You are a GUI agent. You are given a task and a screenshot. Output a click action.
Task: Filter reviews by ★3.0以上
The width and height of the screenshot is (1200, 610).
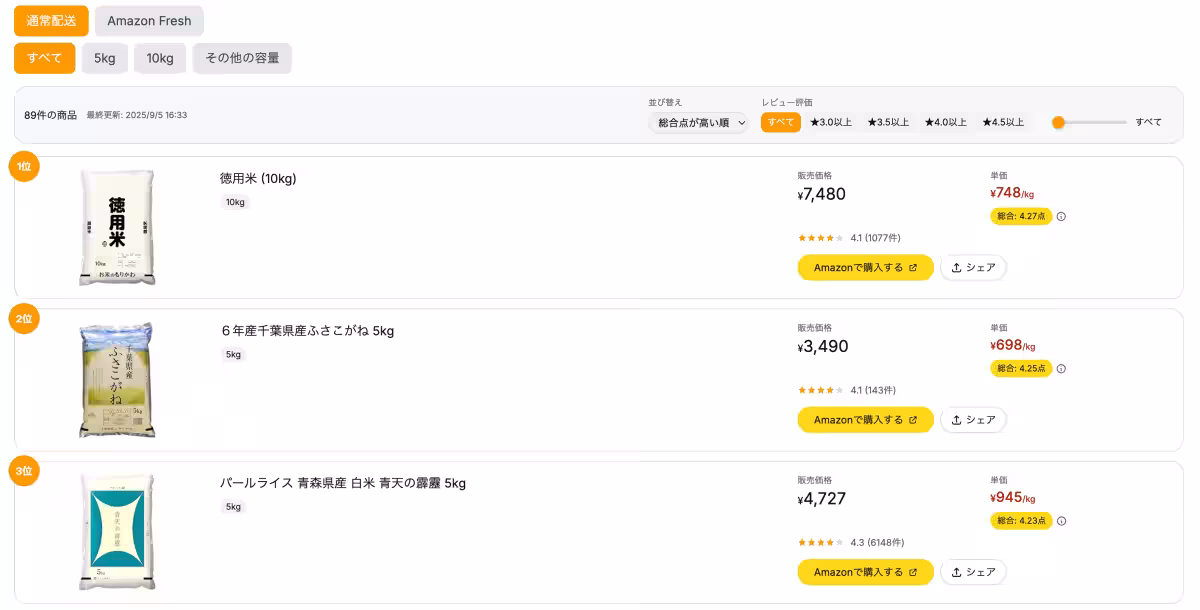click(x=831, y=122)
